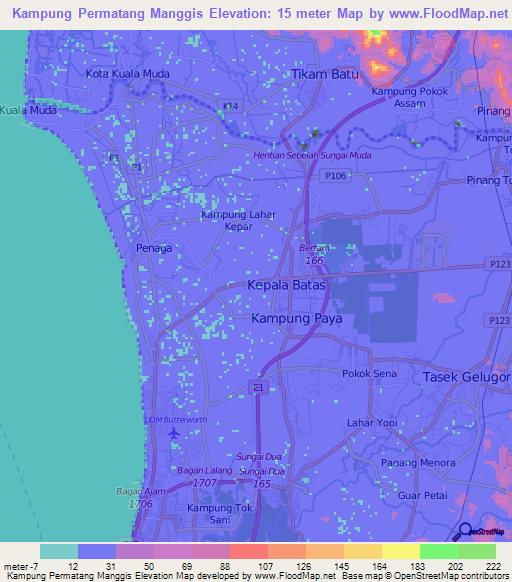The height and width of the screenshot is (582, 512).
Task: Click the Penaga place label
Action: tap(154, 248)
